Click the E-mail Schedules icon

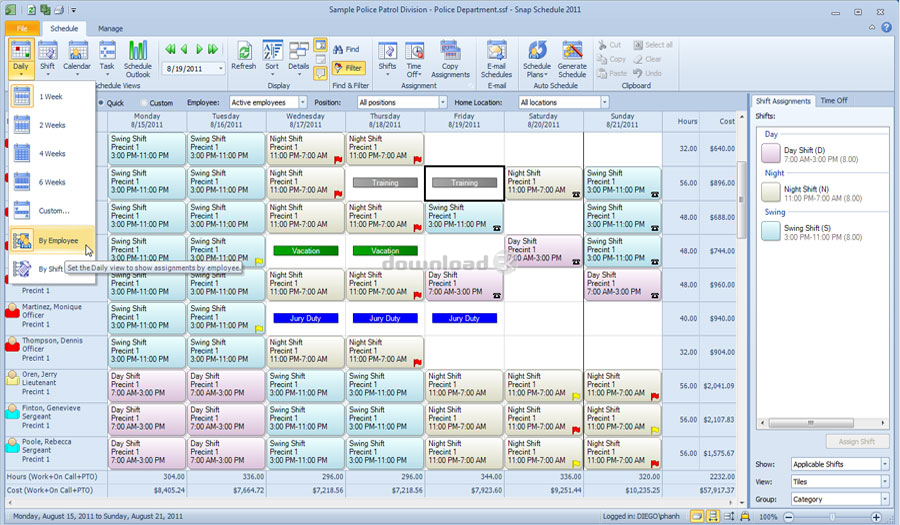(x=496, y=59)
